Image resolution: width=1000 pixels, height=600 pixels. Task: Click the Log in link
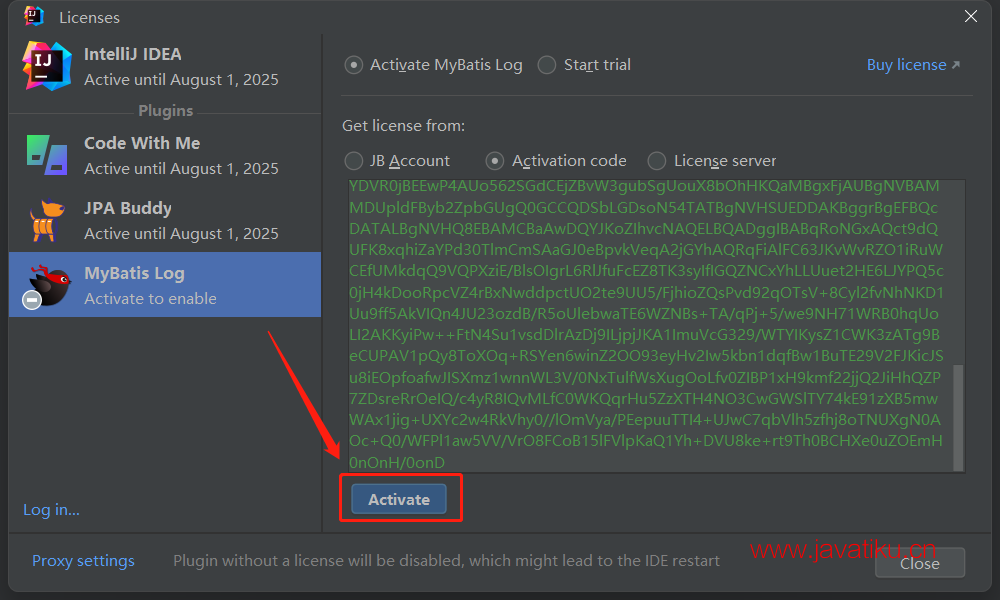51,510
